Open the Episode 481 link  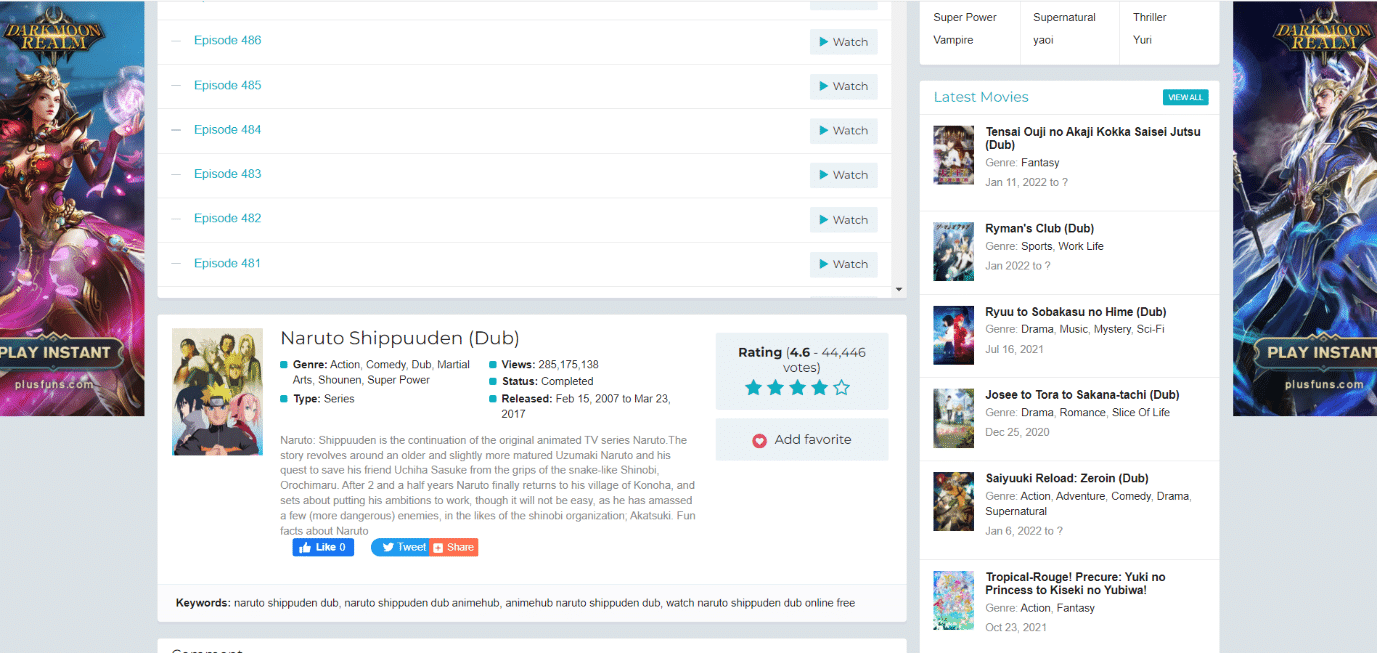click(227, 263)
